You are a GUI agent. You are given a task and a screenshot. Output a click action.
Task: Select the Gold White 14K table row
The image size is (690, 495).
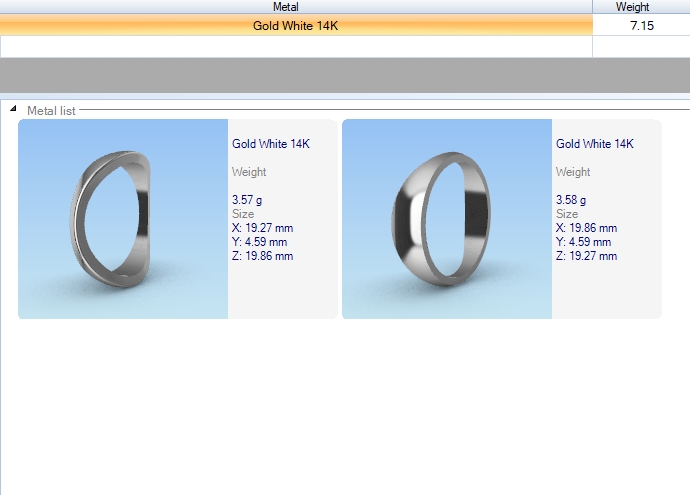pyautogui.click(x=296, y=25)
